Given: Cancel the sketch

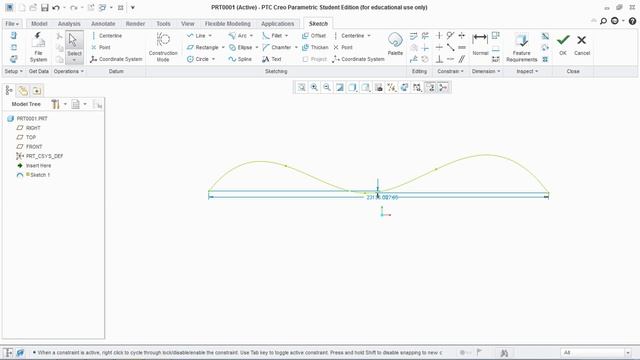Looking at the screenshot, I should point(582,44).
